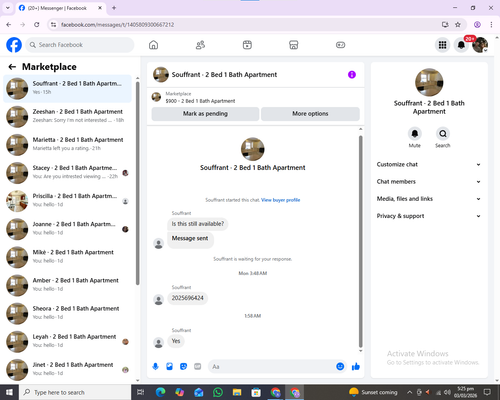Screen dimensions: 500x400
Task: Record a voice clip with microphone icon
Action: (x=155, y=367)
